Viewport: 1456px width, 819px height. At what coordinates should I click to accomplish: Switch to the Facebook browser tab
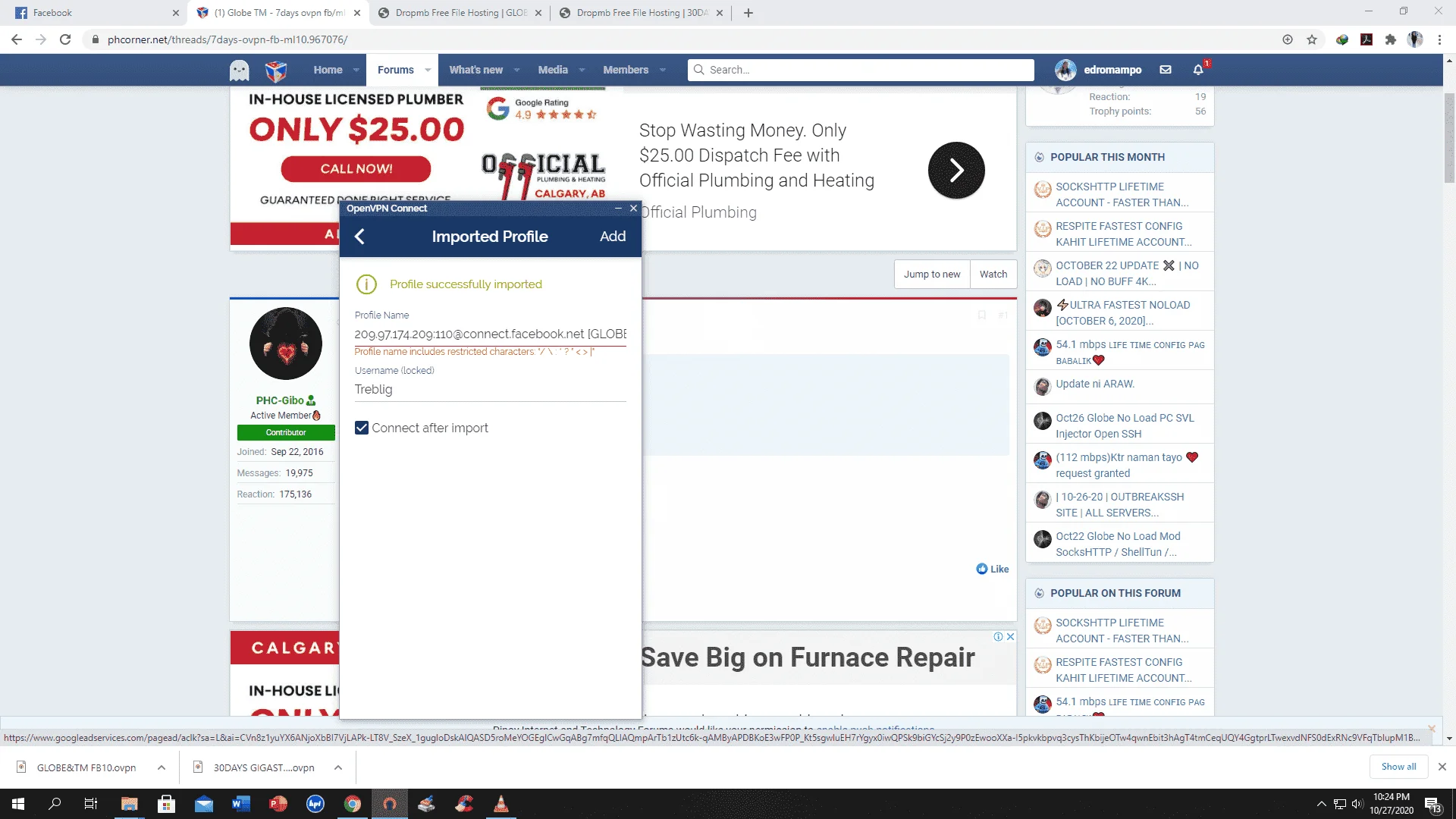(95, 13)
